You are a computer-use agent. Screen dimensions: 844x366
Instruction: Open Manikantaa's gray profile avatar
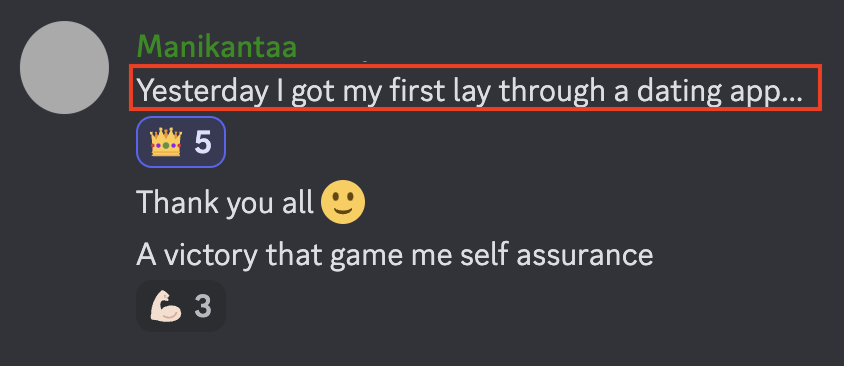tap(65, 67)
